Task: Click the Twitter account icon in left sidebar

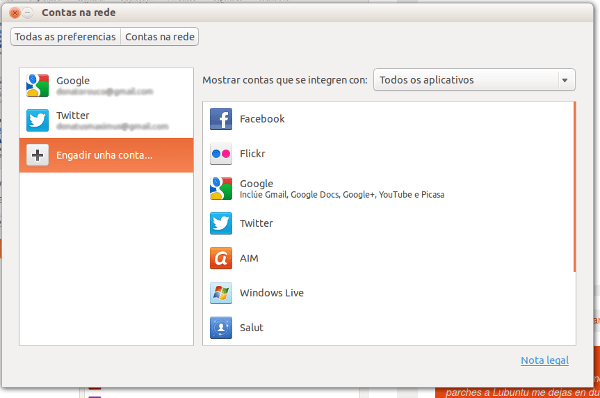Action: point(38,120)
